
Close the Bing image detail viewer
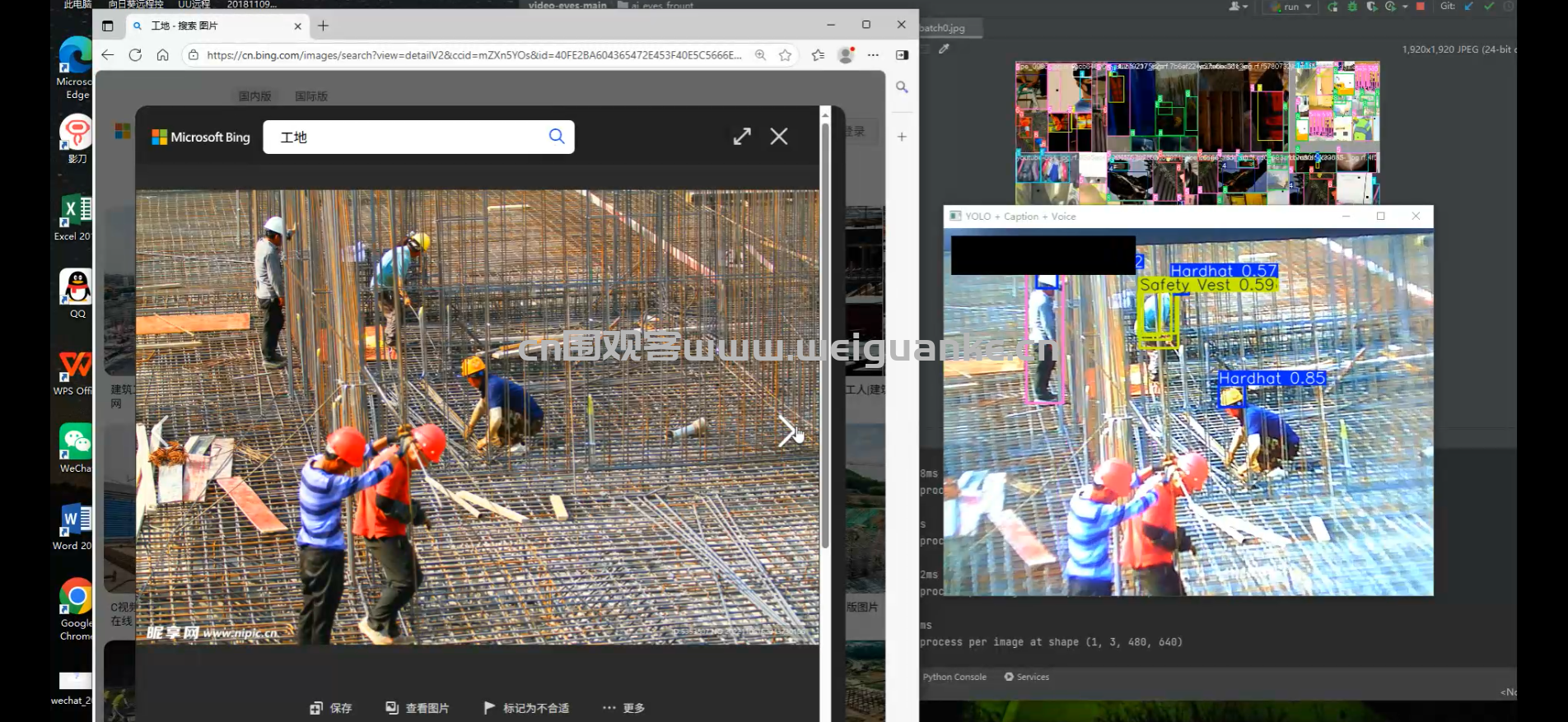pos(779,137)
